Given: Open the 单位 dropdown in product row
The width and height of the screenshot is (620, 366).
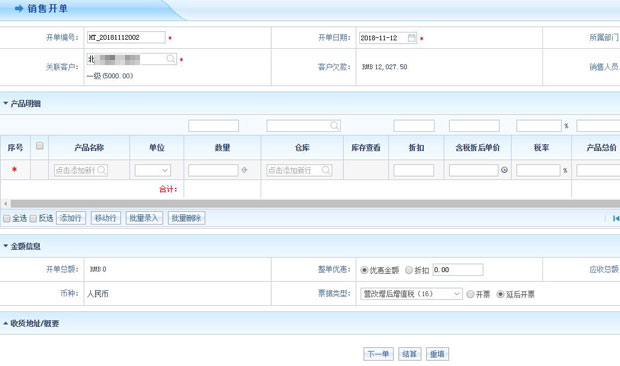Looking at the screenshot, I should pyautogui.click(x=153, y=170).
